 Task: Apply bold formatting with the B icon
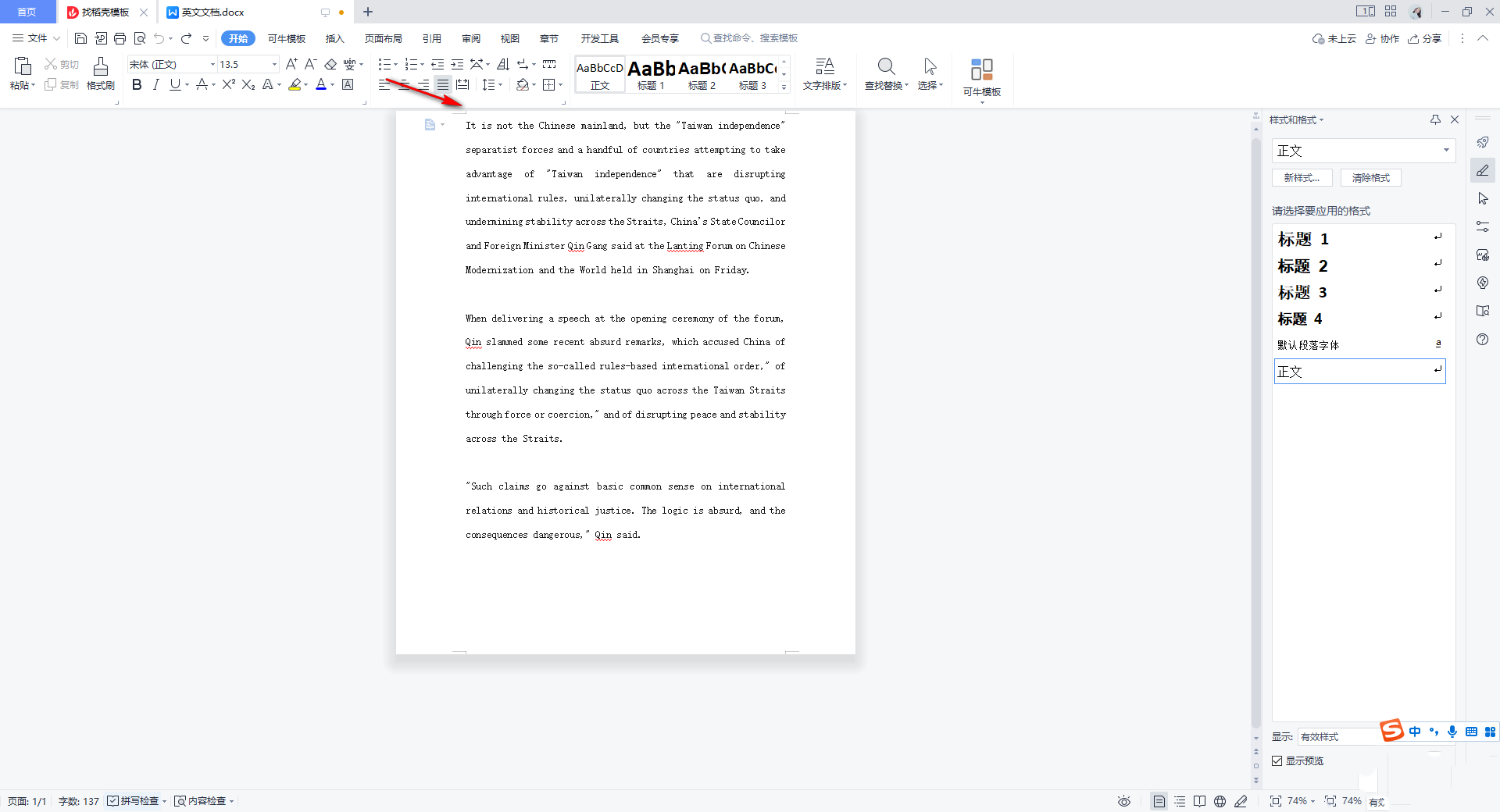pyautogui.click(x=137, y=84)
